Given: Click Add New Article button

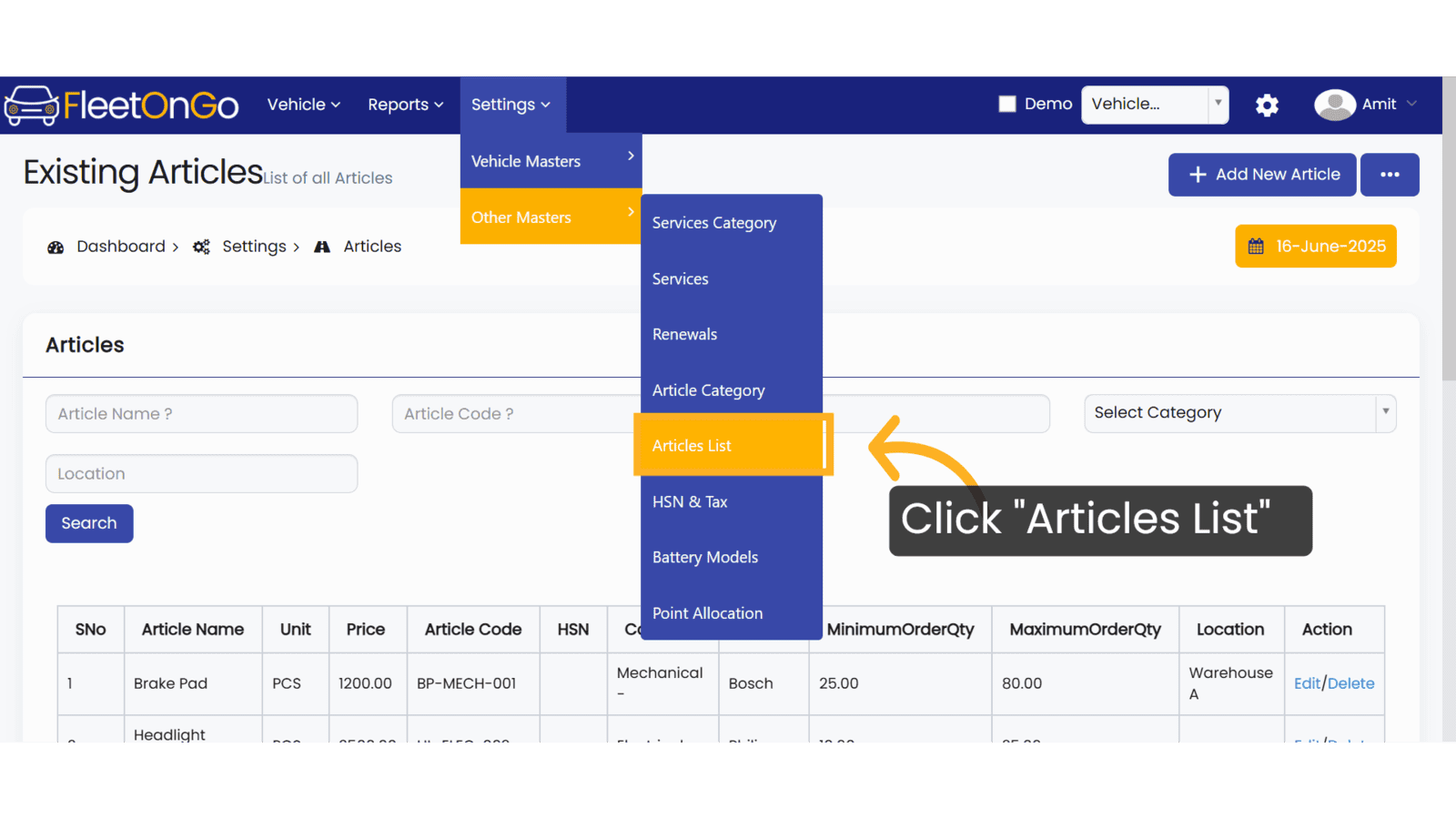Looking at the screenshot, I should [1262, 175].
